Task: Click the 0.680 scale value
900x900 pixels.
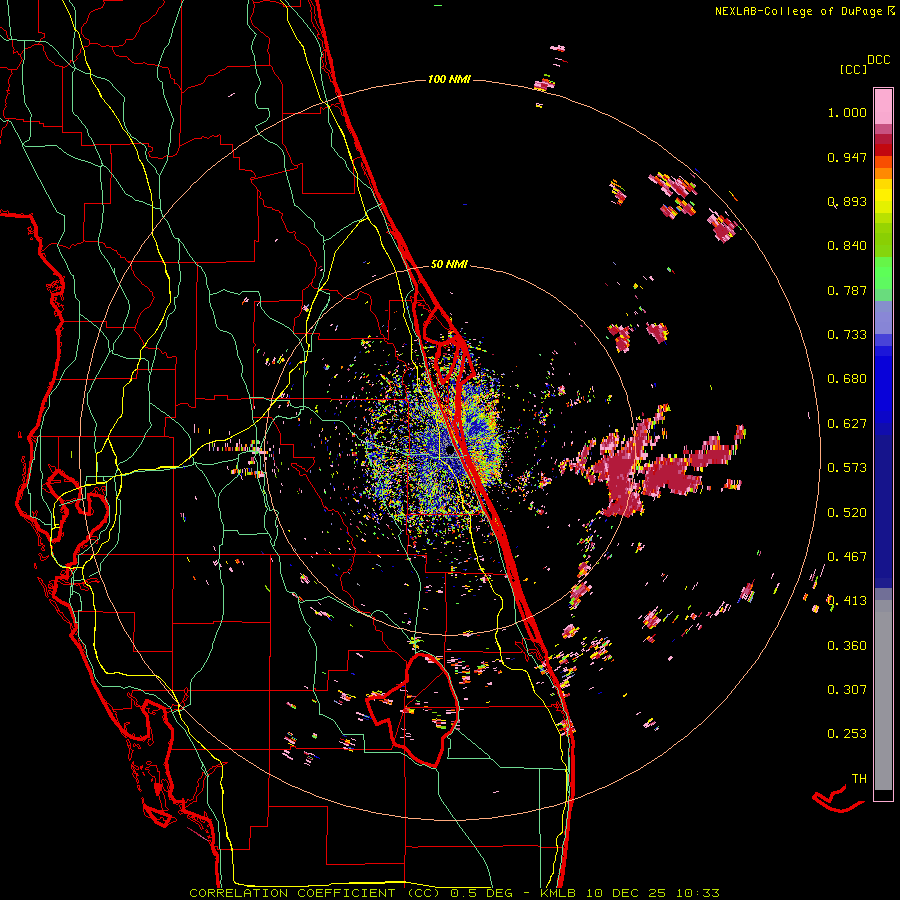Action: (847, 379)
